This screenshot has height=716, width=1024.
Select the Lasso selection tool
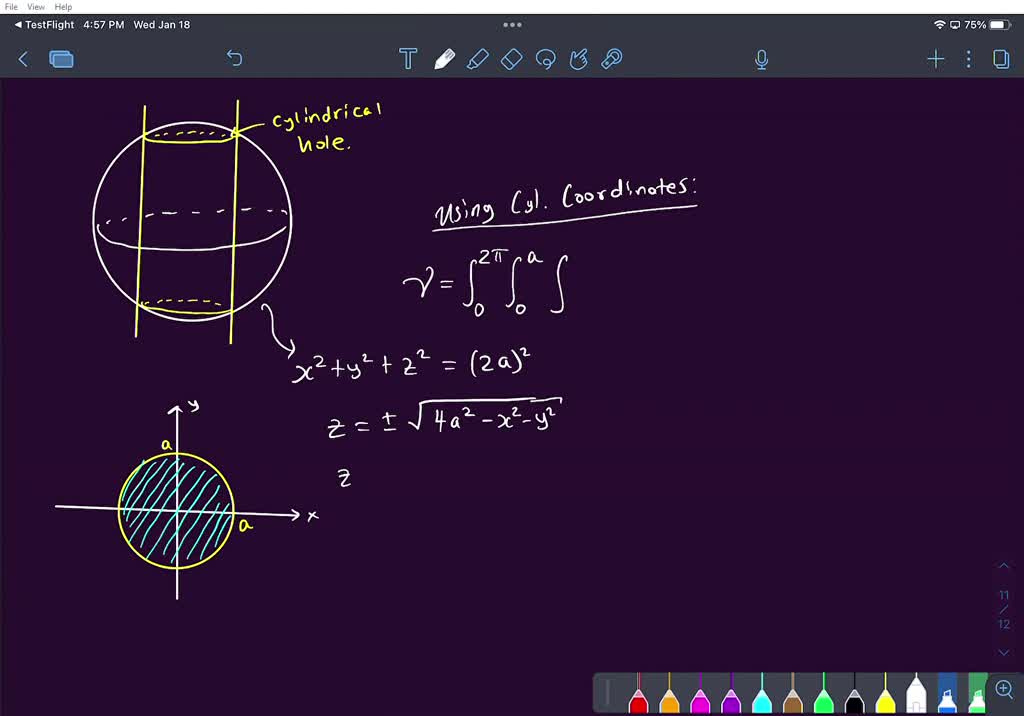(x=545, y=59)
